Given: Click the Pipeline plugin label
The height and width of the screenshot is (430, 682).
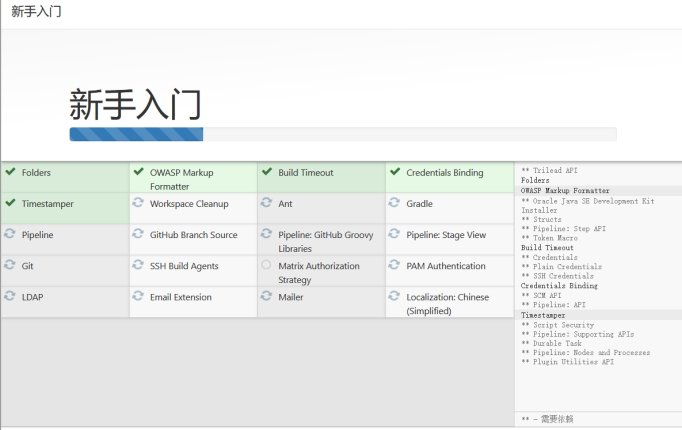Looking at the screenshot, I should point(37,235).
